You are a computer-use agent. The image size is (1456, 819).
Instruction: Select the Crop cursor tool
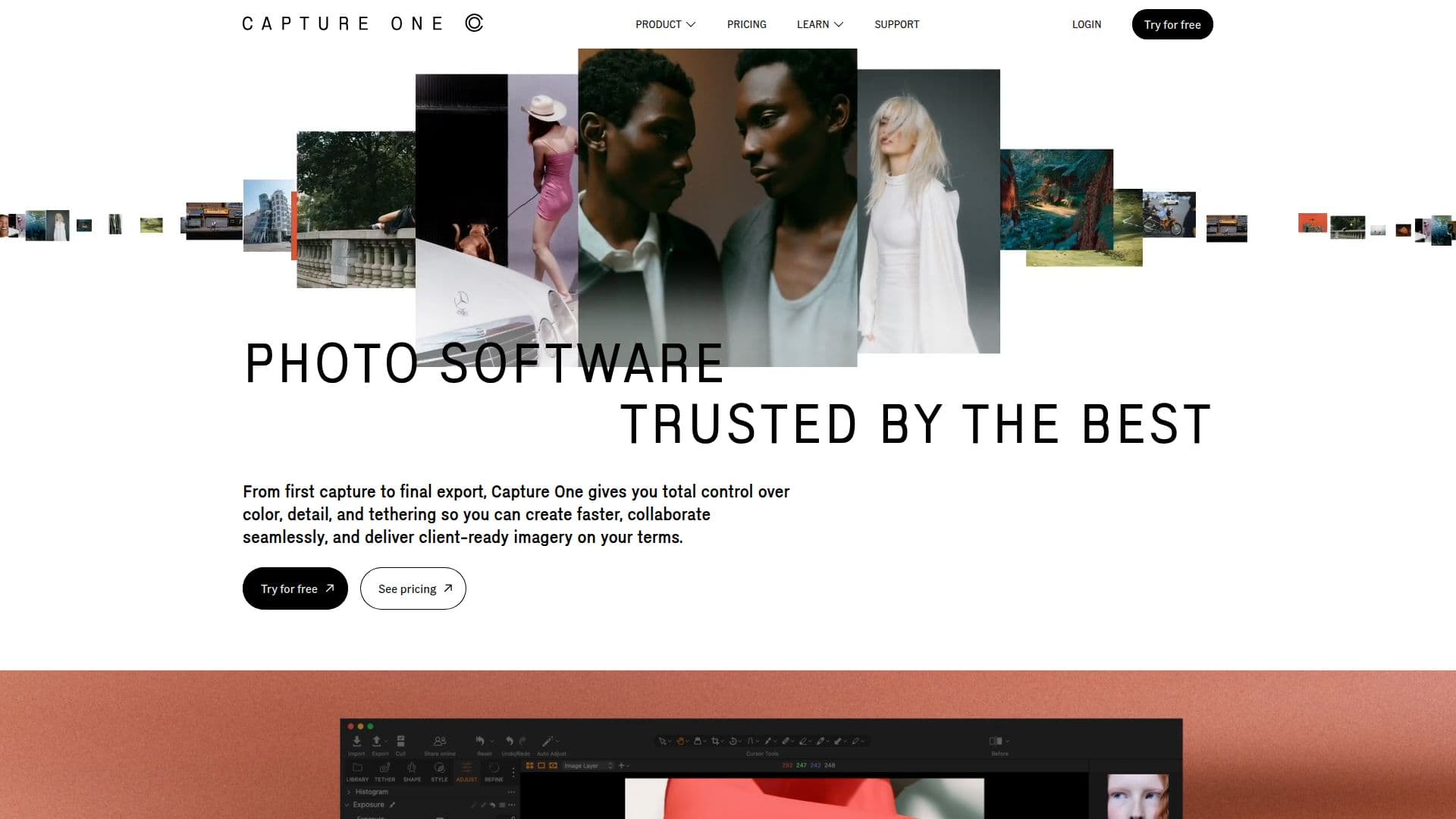(x=714, y=741)
